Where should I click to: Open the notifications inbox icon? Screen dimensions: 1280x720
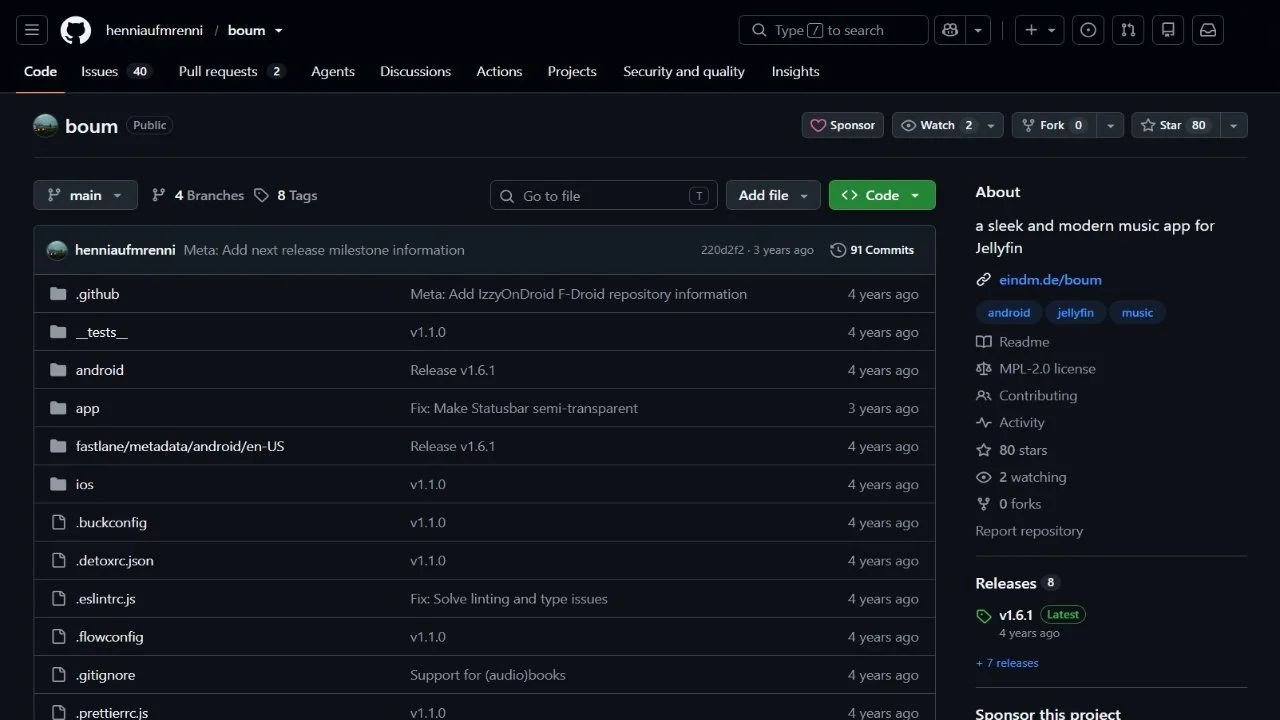pos(1208,30)
